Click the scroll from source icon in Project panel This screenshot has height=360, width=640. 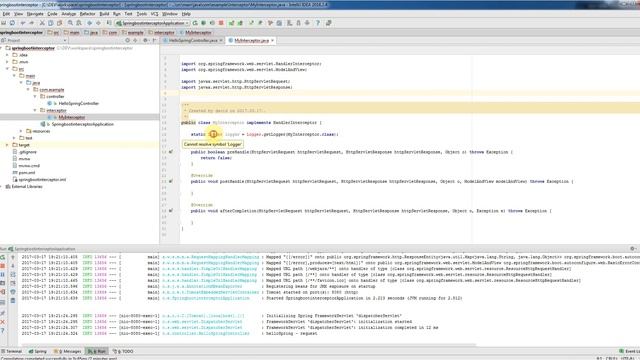pos(127,40)
